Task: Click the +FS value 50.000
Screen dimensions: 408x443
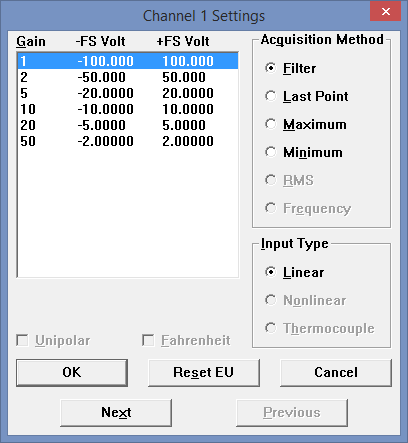Action: point(184,77)
